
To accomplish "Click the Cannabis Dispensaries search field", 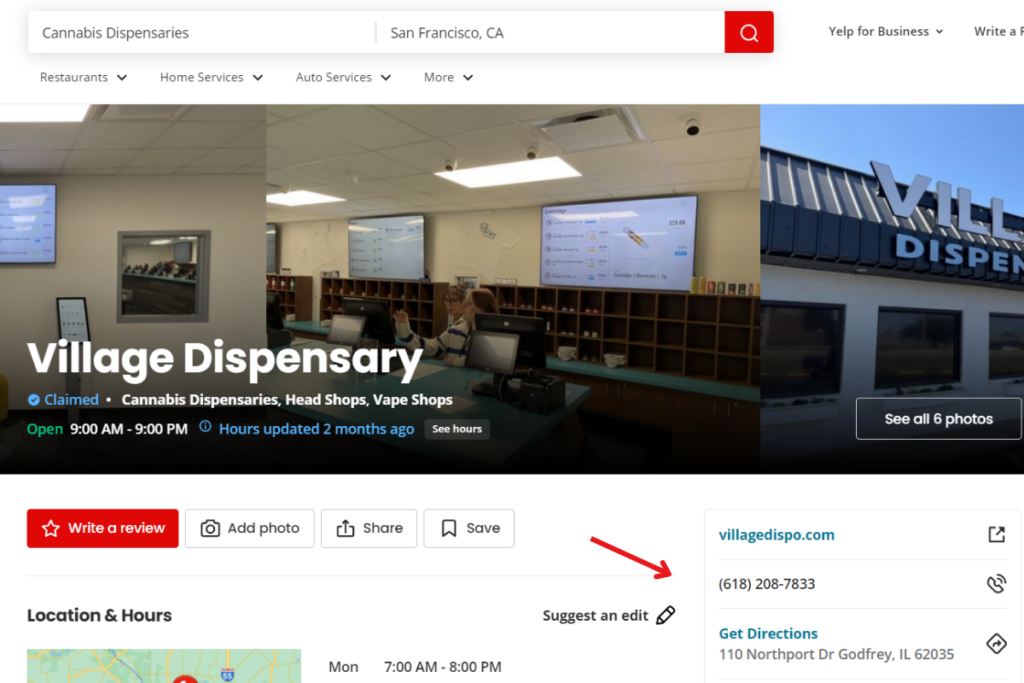I will point(202,32).
